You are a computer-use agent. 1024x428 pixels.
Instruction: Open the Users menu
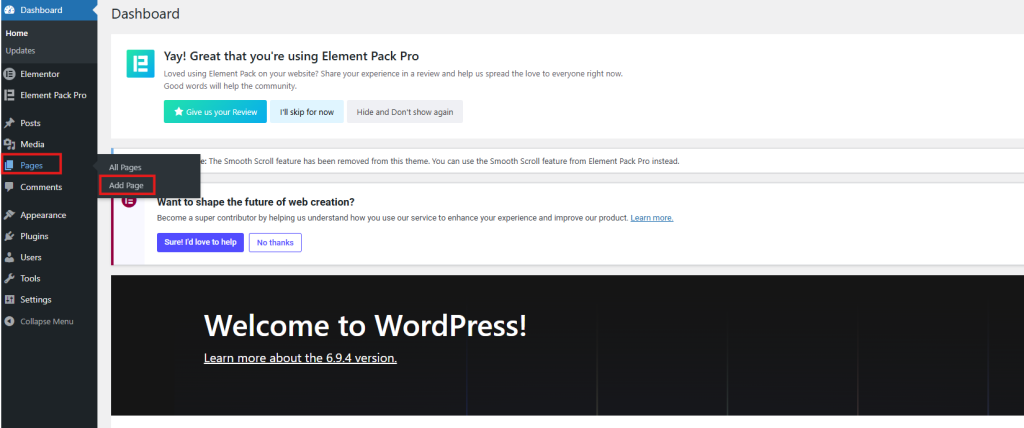(x=48, y=257)
